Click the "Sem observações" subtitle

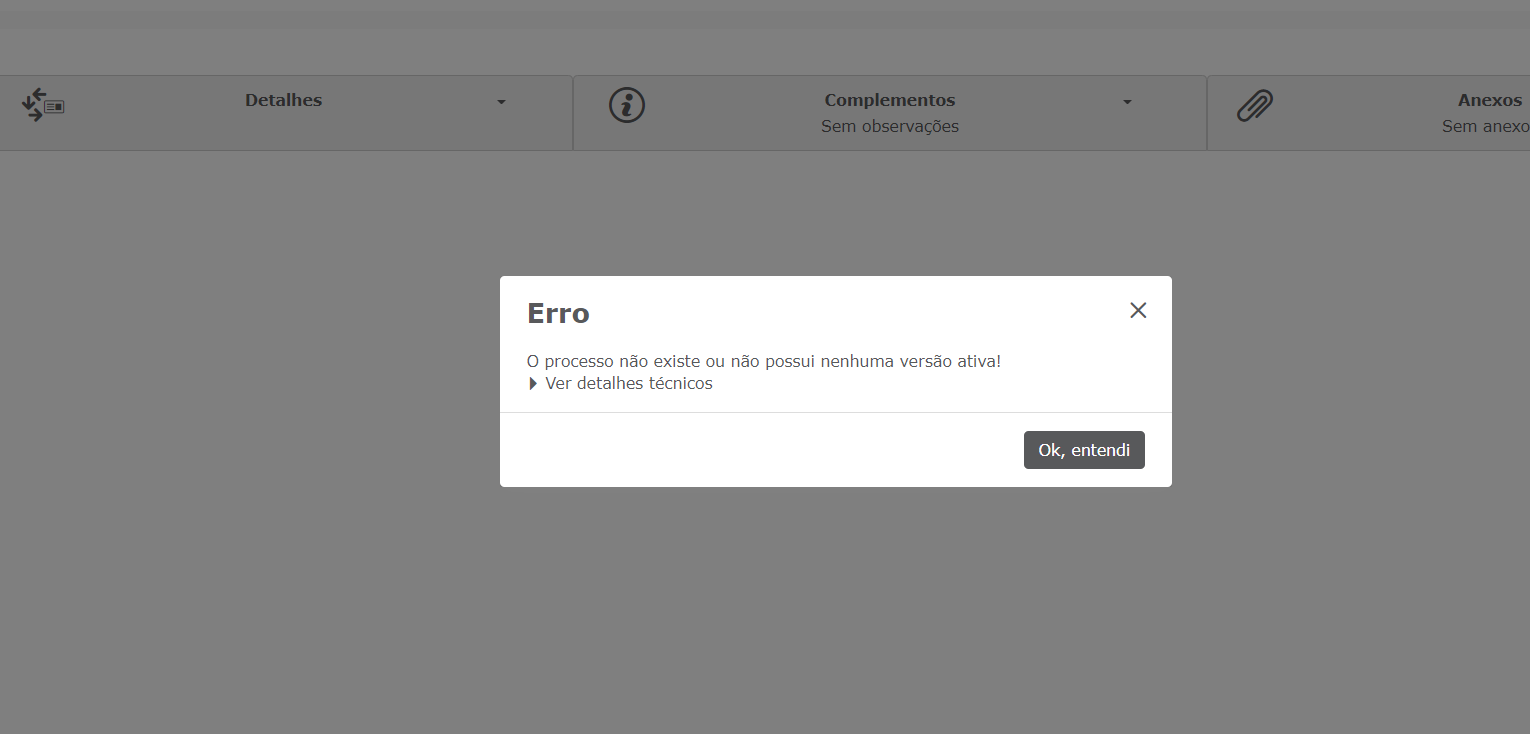[889, 127]
